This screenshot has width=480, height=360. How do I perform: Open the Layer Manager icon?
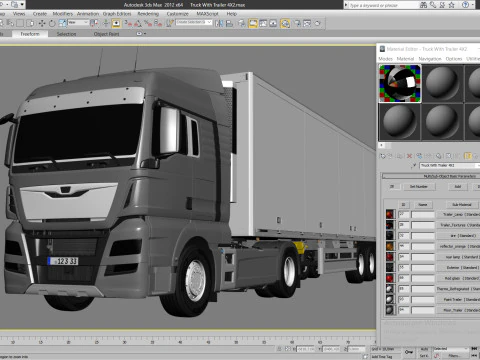(242, 23)
